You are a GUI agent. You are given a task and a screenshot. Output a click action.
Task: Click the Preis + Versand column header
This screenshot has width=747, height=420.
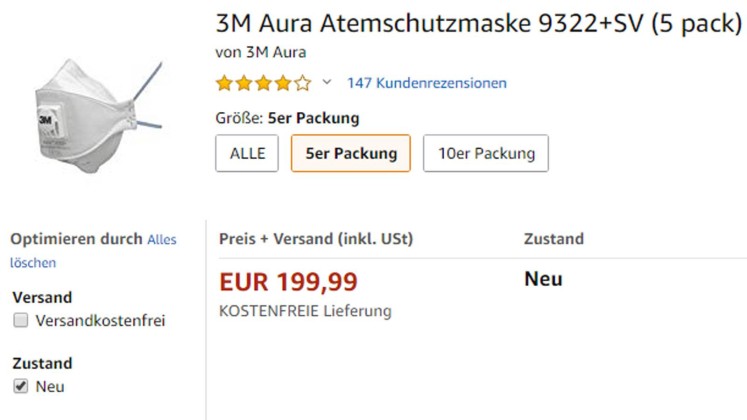click(316, 239)
